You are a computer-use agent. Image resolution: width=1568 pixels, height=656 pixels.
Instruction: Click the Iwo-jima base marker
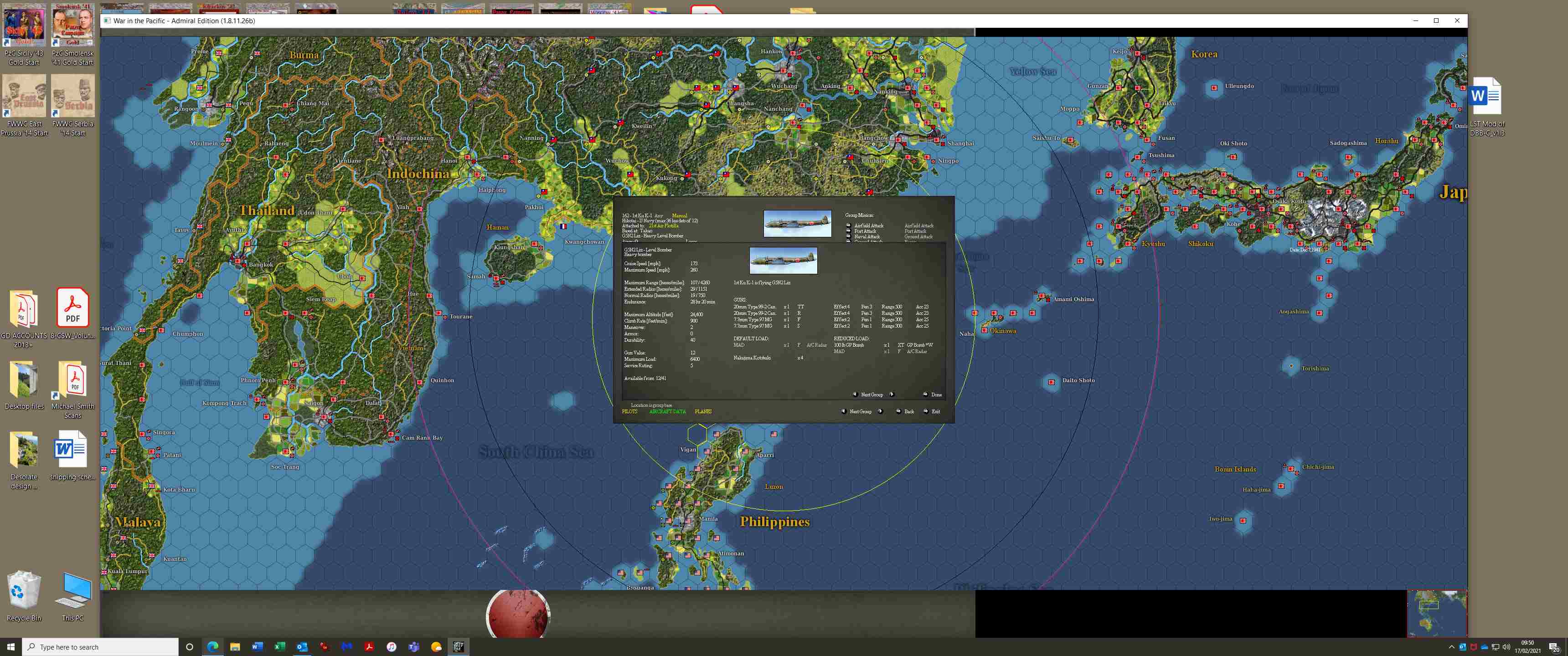click(1243, 520)
